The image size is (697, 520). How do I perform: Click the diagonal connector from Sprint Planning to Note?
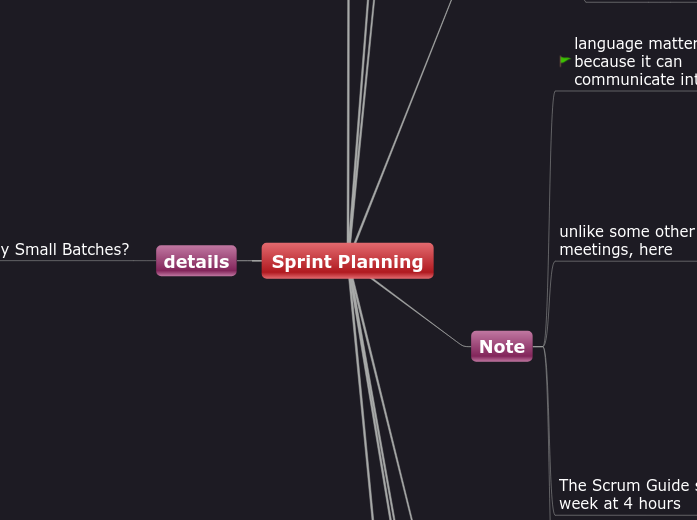pos(420,312)
